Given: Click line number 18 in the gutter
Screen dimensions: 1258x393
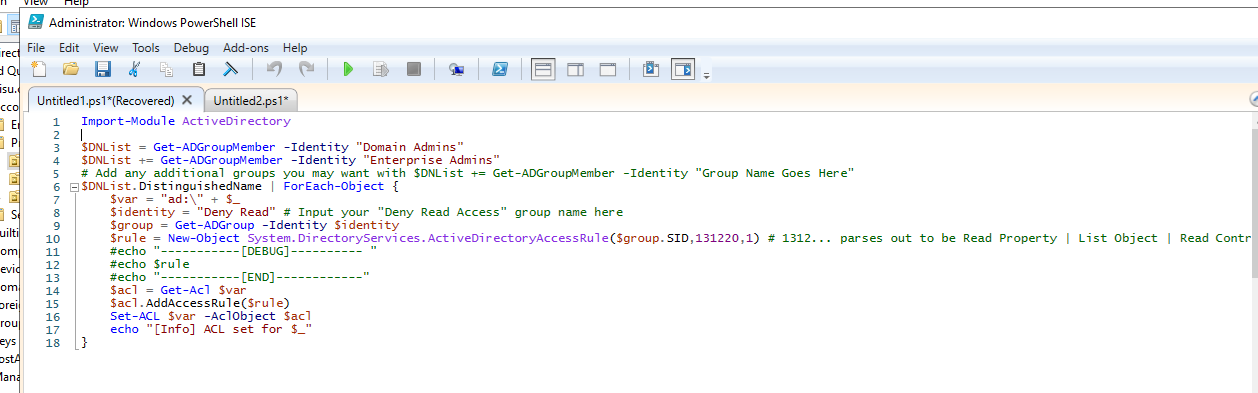Looking at the screenshot, I should pyautogui.click(x=52, y=342).
